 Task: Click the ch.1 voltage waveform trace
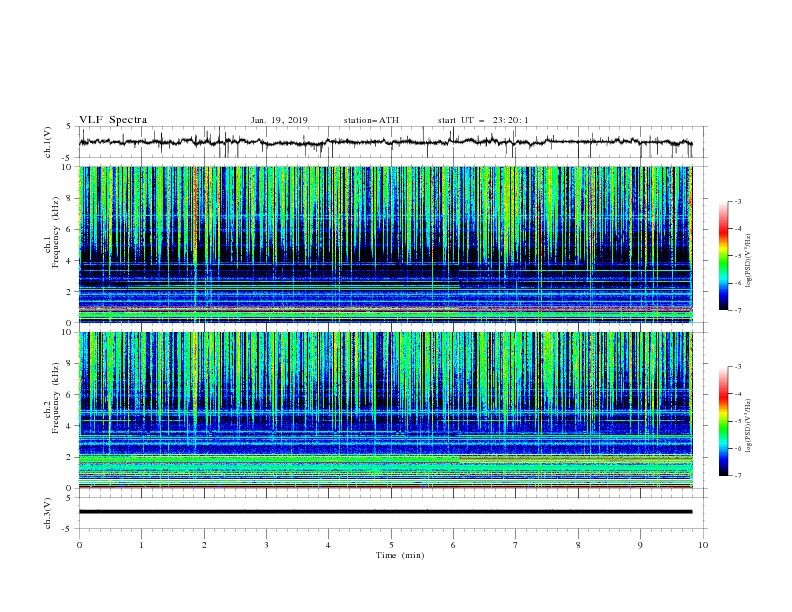pos(385,142)
